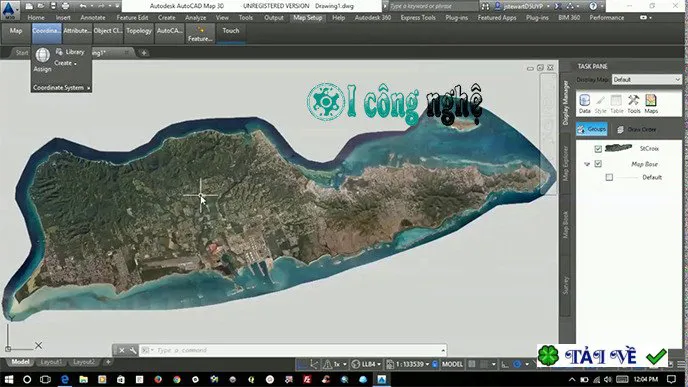Click the annotation scale warning triangle icon
Viewport: 688px width, 387px height.
pos(327,364)
